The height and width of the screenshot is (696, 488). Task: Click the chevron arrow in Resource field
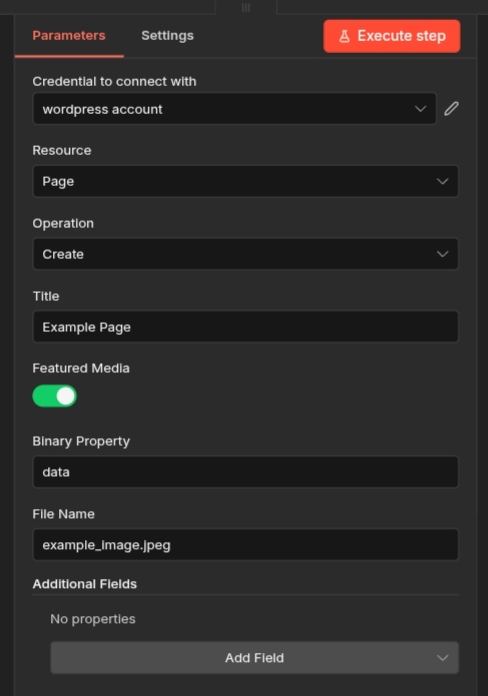(x=442, y=181)
